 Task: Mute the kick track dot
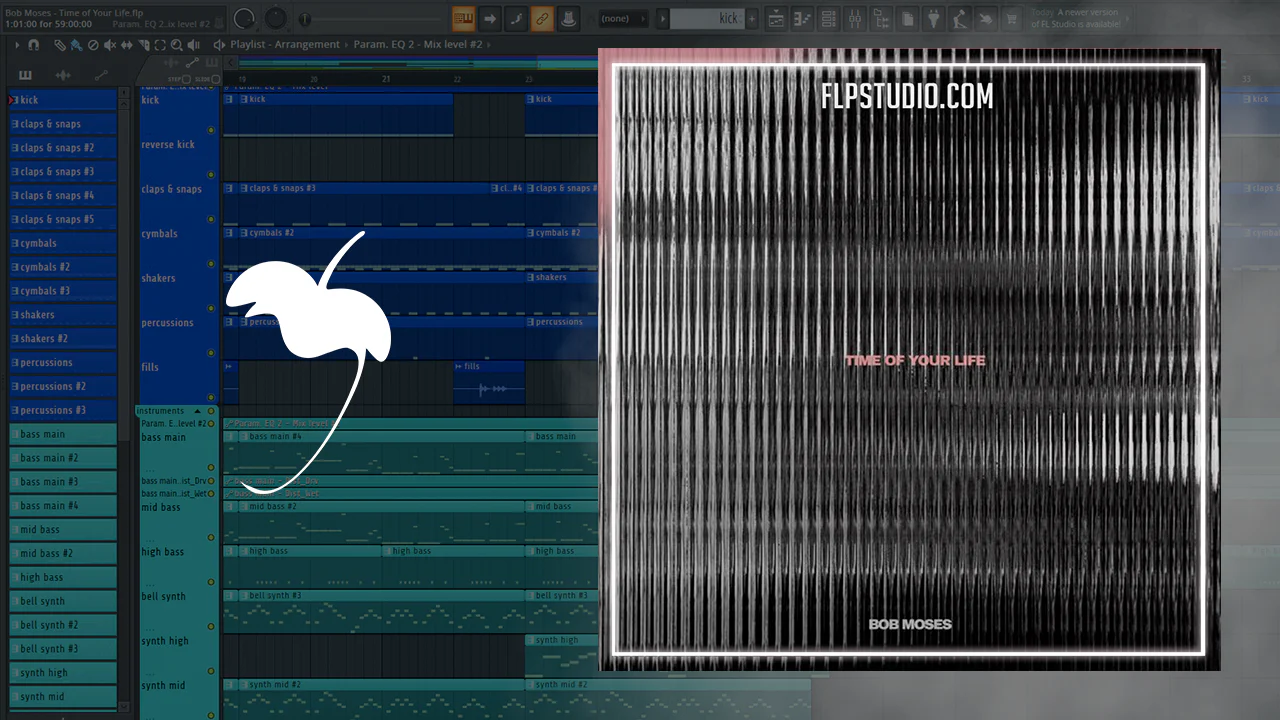[211, 130]
